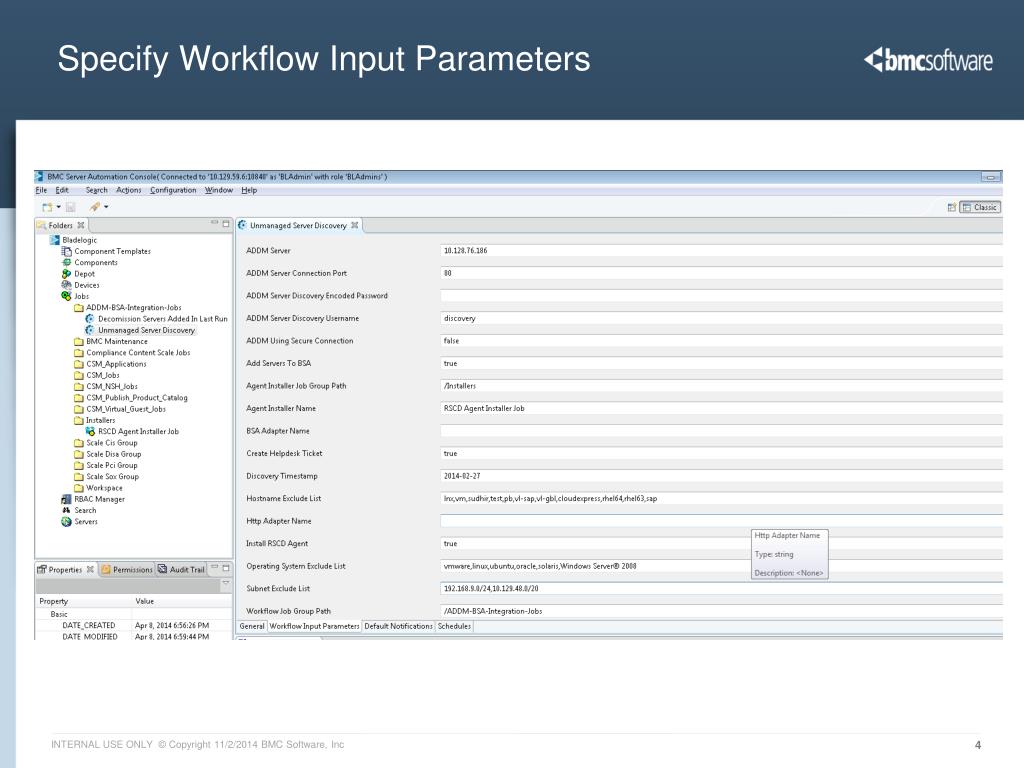Click the RBAC Manager icon

coord(67,499)
